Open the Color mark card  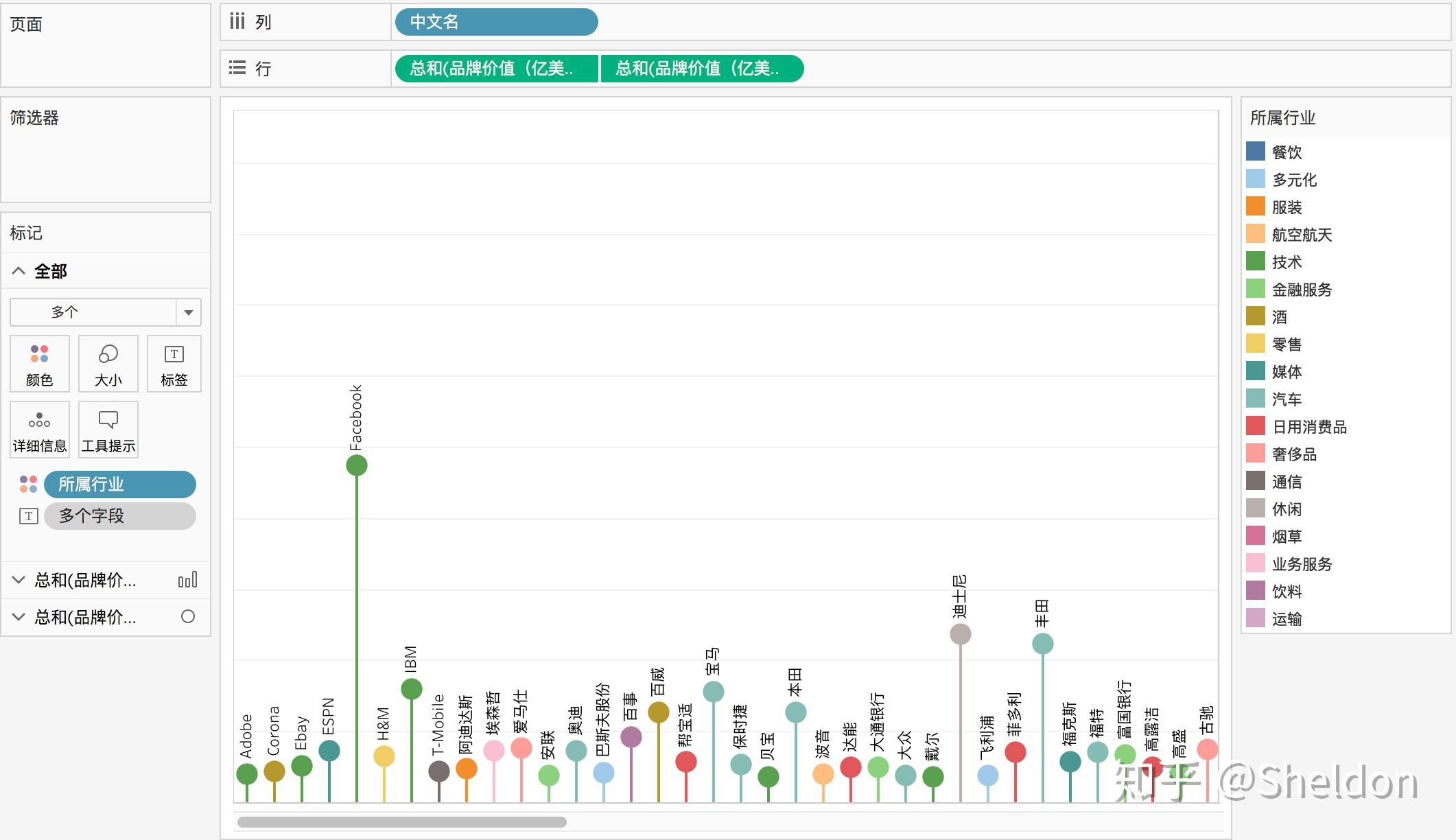pyautogui.click(x=40, y=364)
